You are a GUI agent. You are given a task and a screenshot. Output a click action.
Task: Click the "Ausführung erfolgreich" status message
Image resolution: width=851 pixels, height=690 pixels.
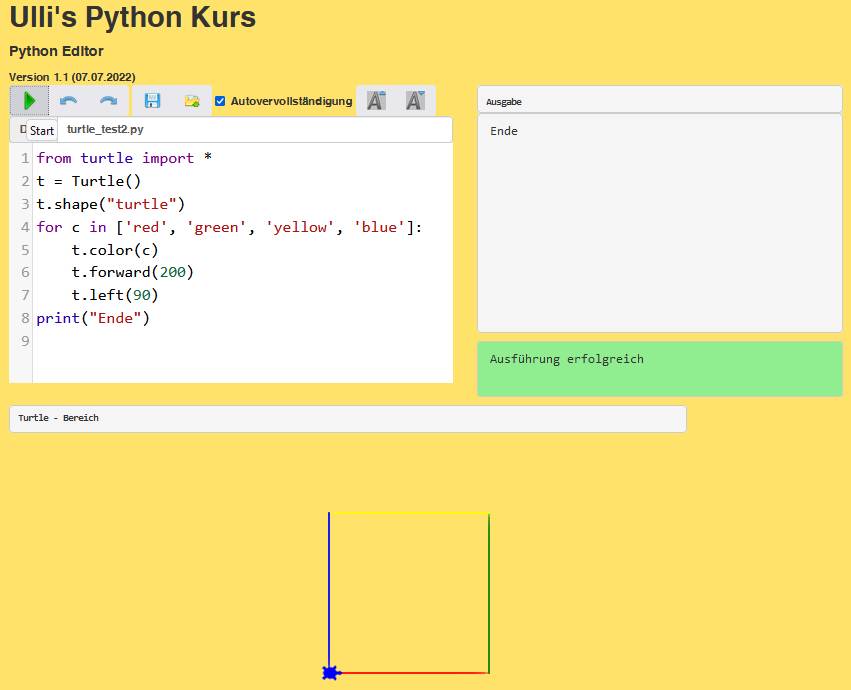[x=567, y=359]
